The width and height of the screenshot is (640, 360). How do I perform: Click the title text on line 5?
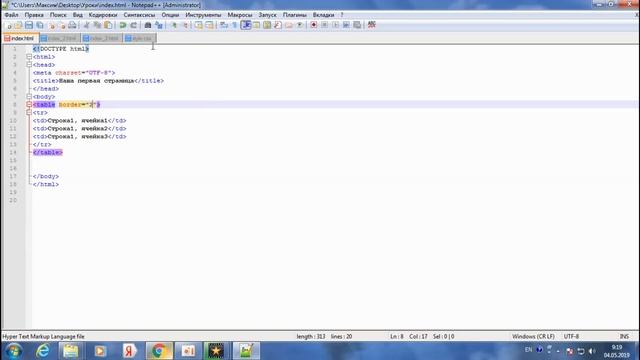97,81
